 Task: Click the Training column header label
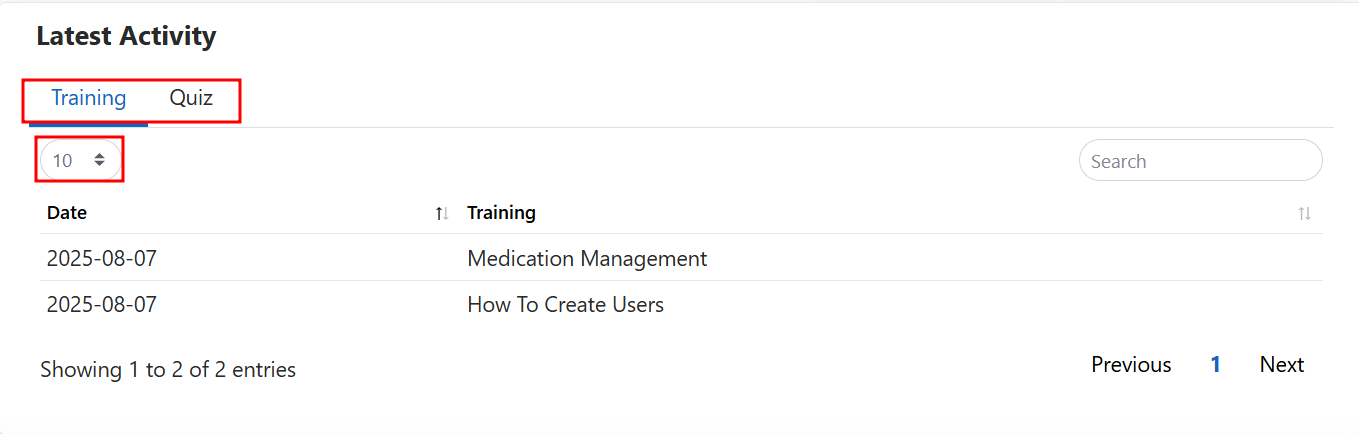[501, 213]
